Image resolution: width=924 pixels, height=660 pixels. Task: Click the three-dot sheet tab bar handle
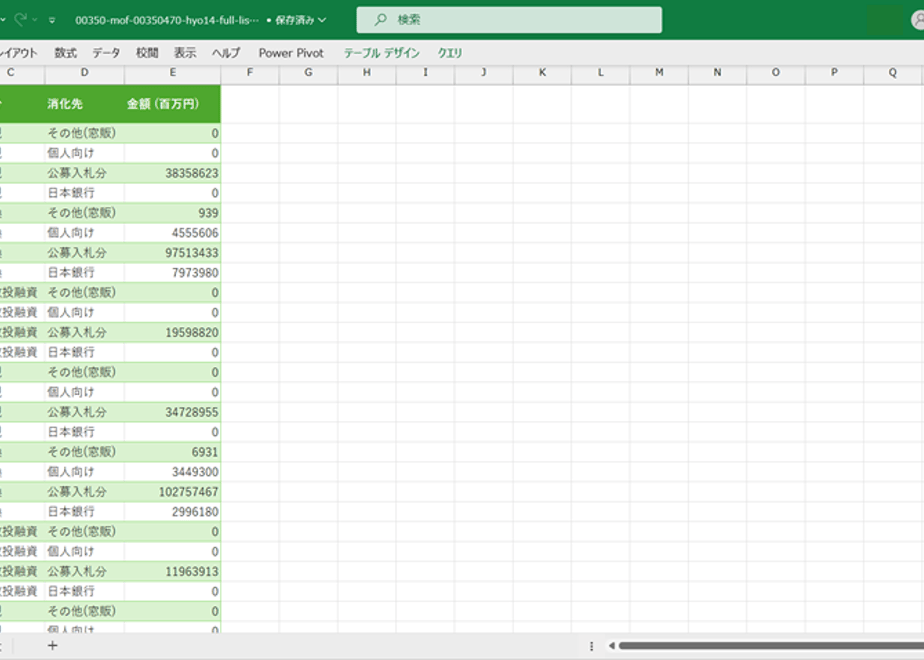591,646
